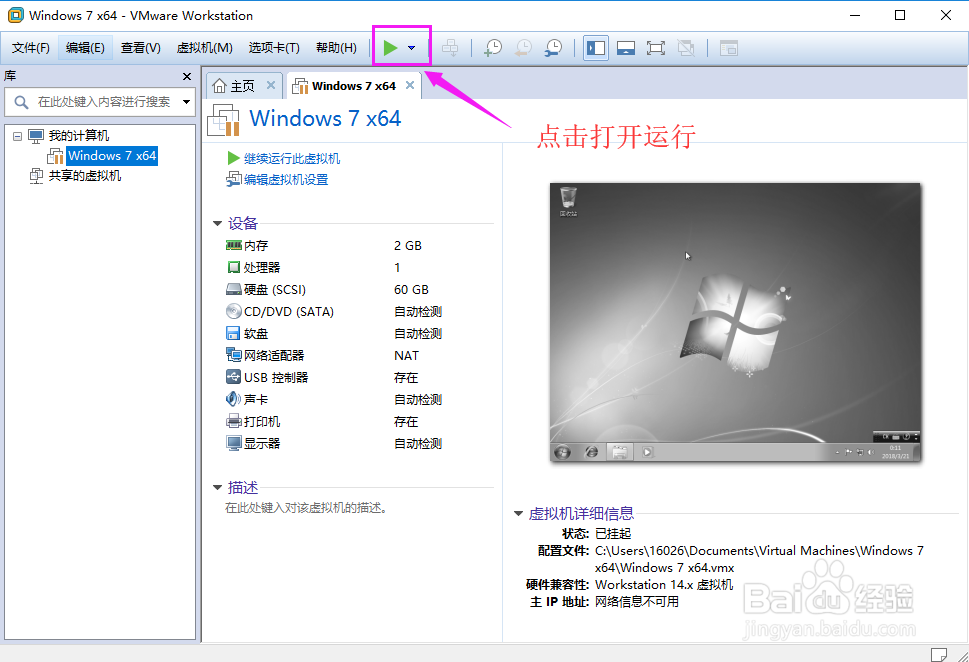Click the console view toolbar icon
The height and width of the screenshot is (662, 969).
pyautogui.click(x=729, y=48)
